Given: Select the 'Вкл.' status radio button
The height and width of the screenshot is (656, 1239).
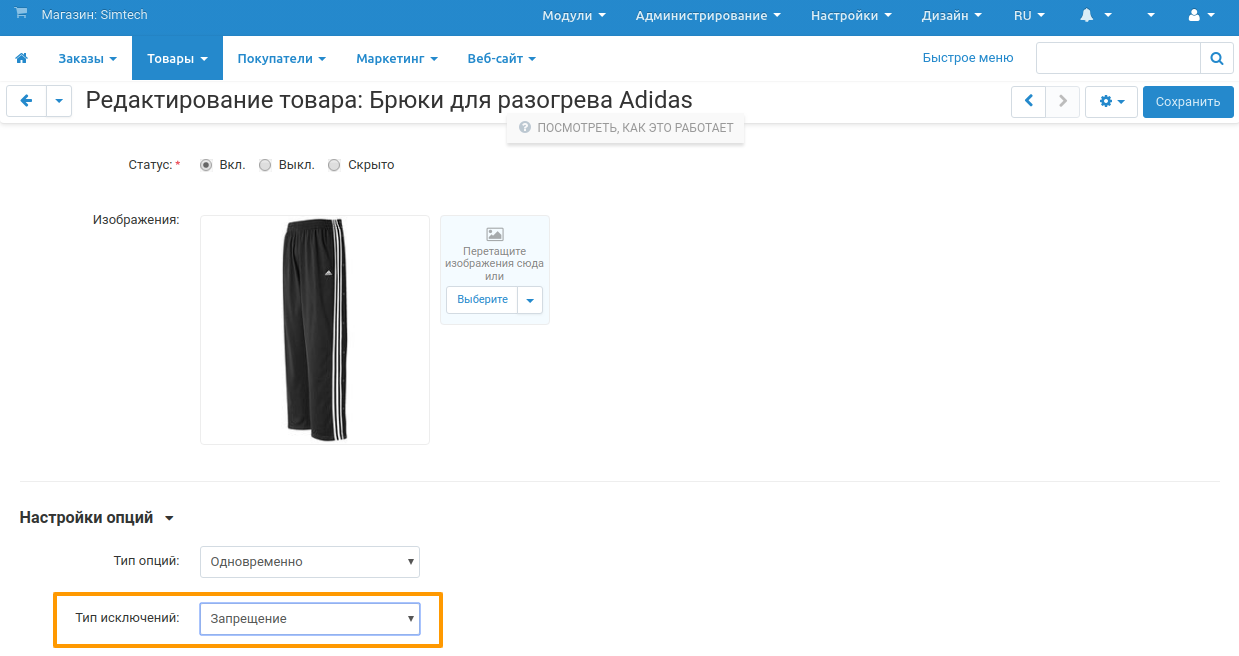Looking at the screenshot, I should (206, 165).
